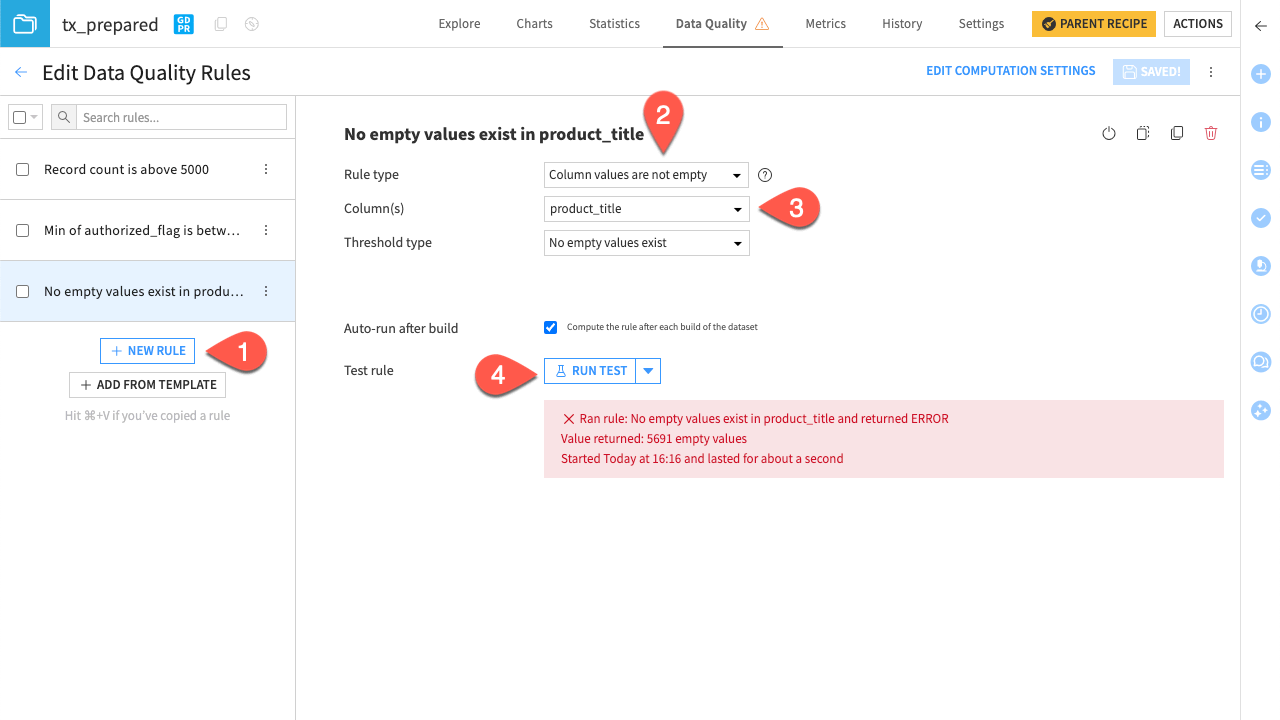Open the Rule type dropdown

point(646,174)
